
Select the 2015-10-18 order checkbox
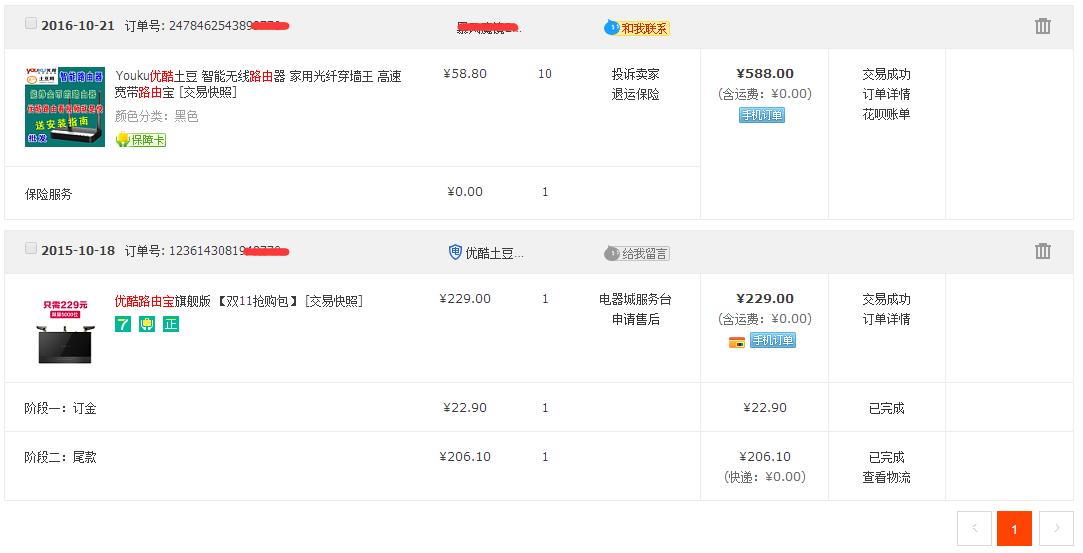31,248
